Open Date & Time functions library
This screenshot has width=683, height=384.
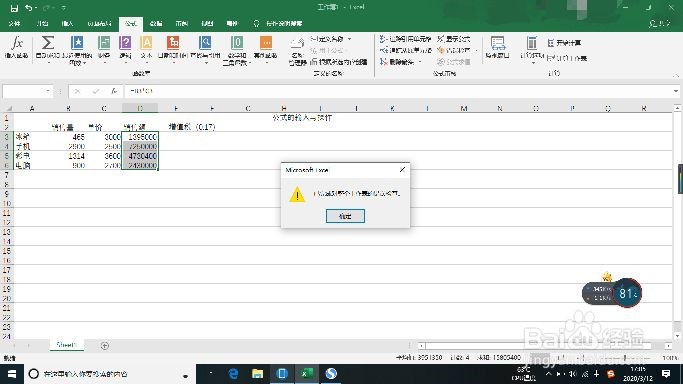[x=173, y=47]
